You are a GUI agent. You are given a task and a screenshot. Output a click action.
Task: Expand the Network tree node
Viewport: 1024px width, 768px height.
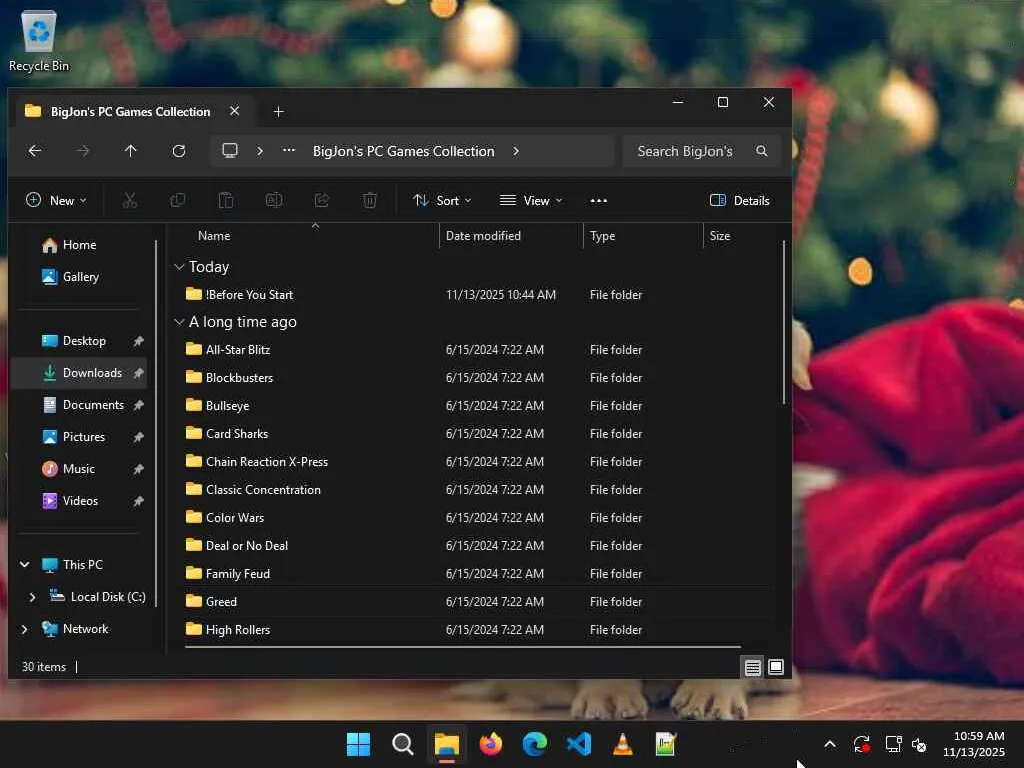coord(25,630)
